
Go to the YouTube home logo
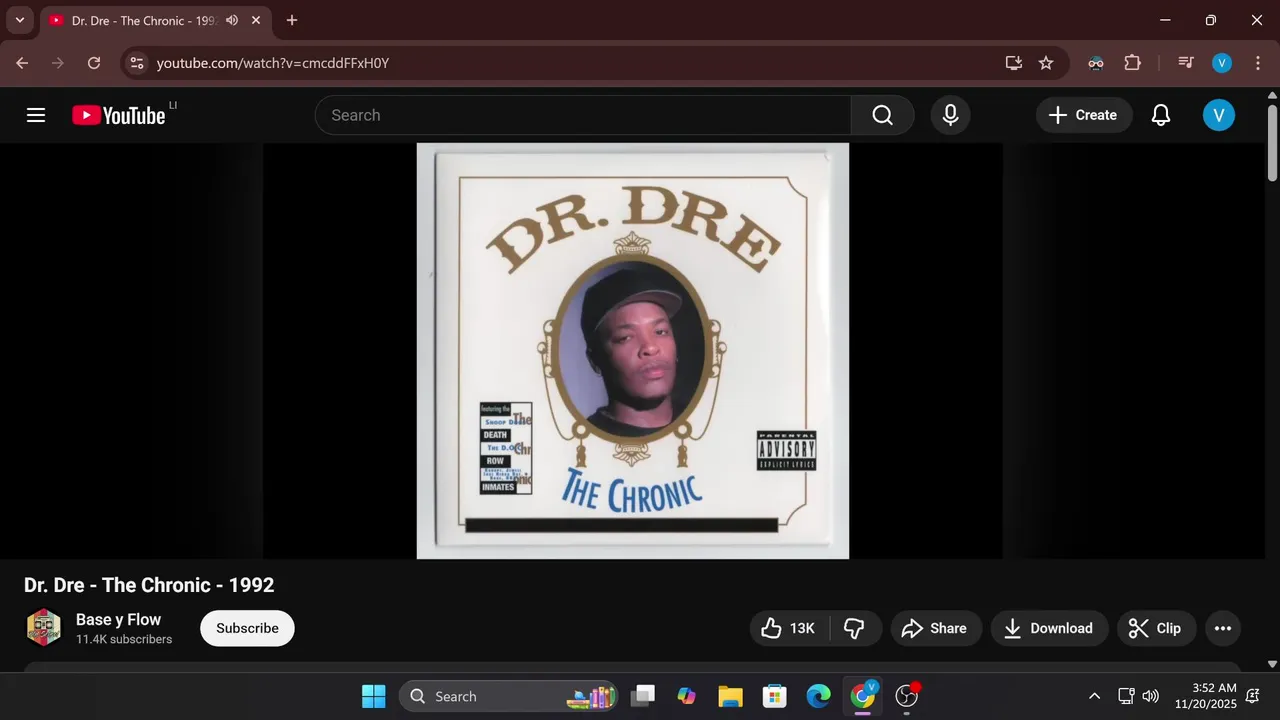click(x=119, y=115)
